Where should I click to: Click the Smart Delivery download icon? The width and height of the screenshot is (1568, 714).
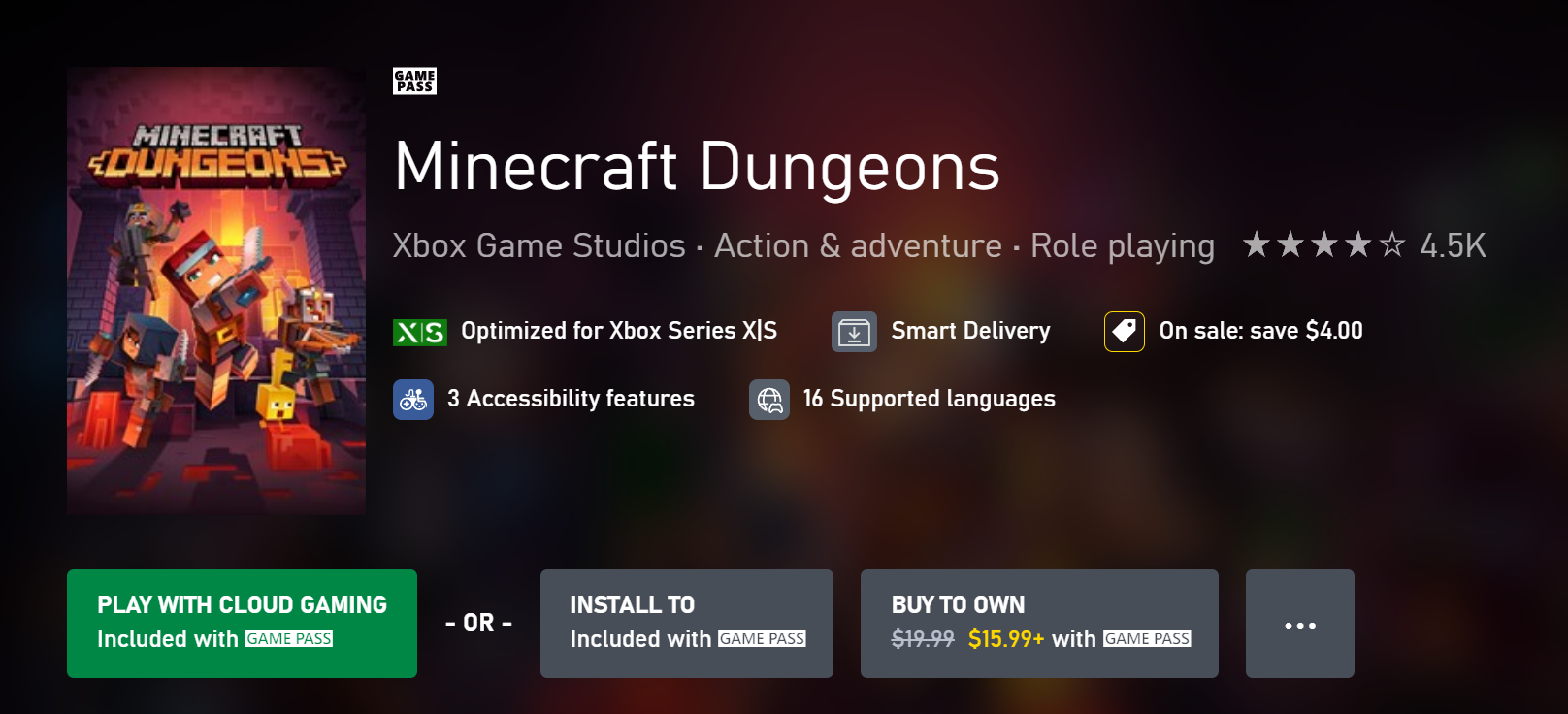(854, 332)
